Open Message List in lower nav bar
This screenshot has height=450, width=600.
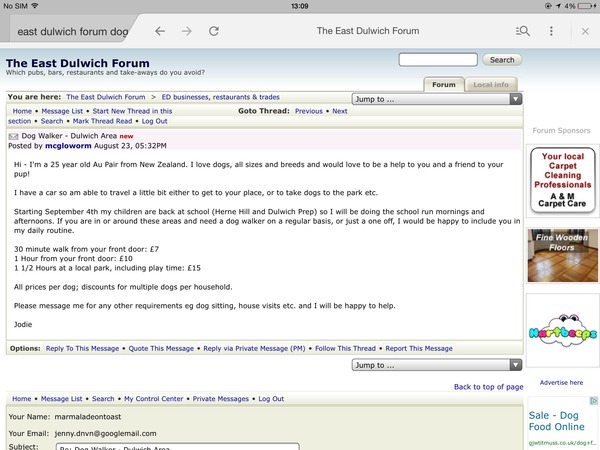pyautogui.click(x=62, y=399)
